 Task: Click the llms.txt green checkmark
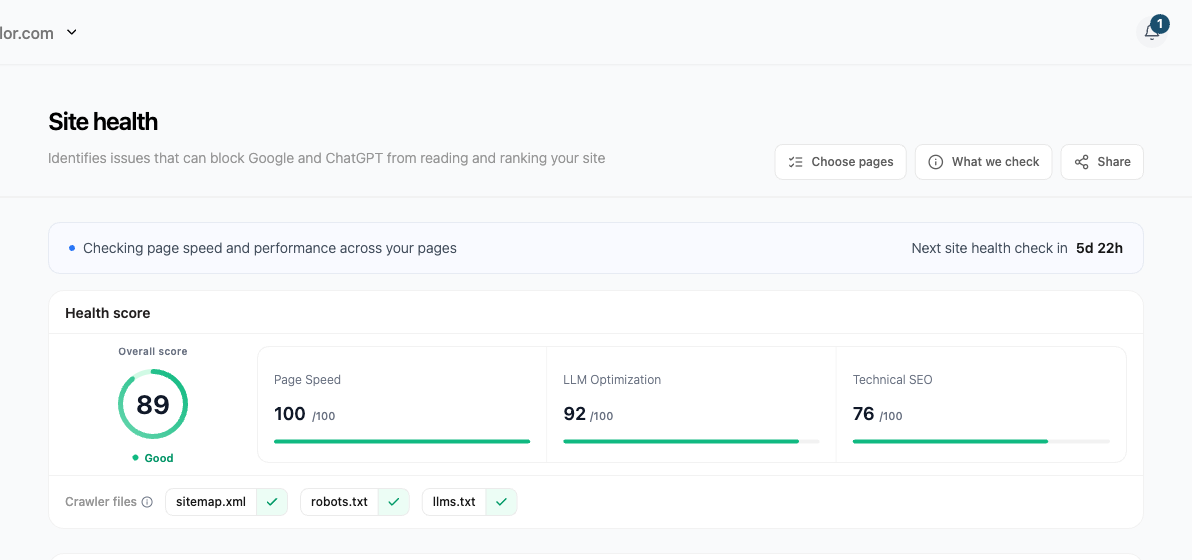click(x=501, y=502)
